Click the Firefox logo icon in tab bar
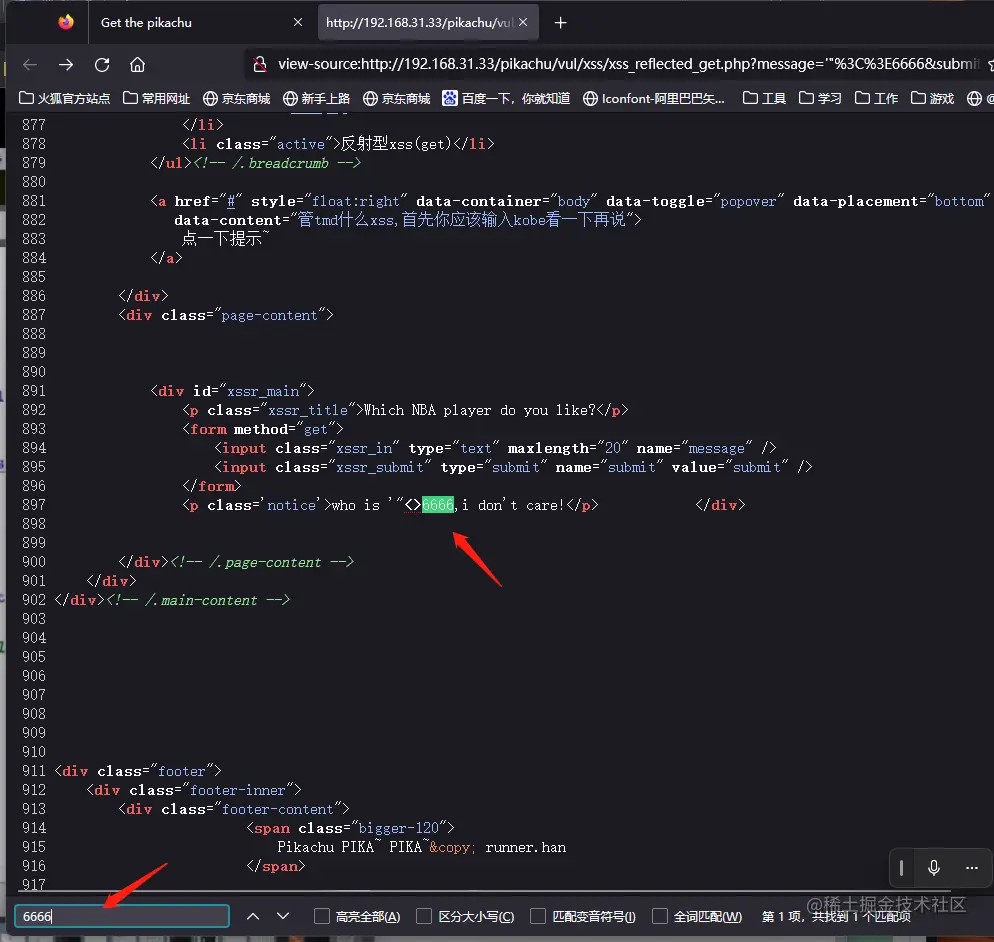 point(66,22)
